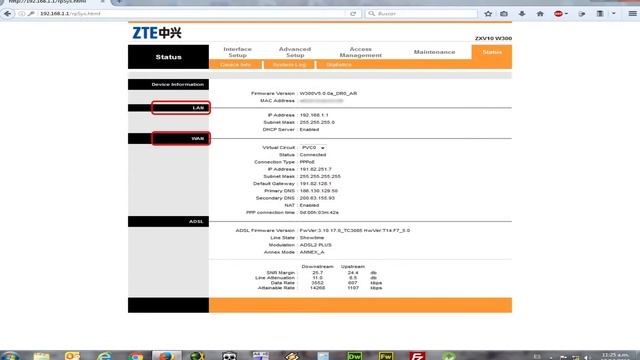Open the Adblock Plus dropdown arrow
The height and width of the screenshot is (360, 640).
567,13
